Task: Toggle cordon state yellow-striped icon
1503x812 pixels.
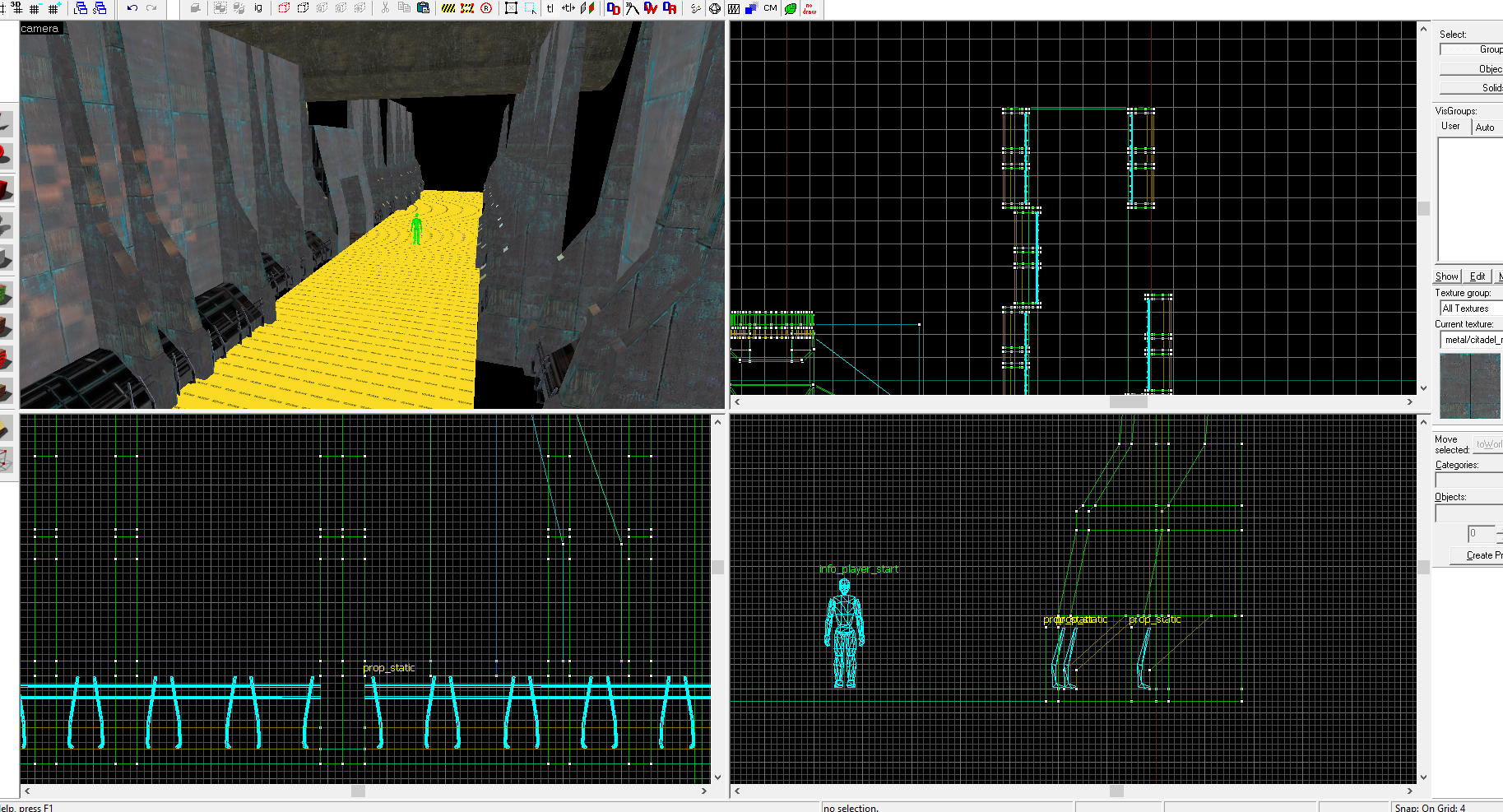Action: [448, 8]
